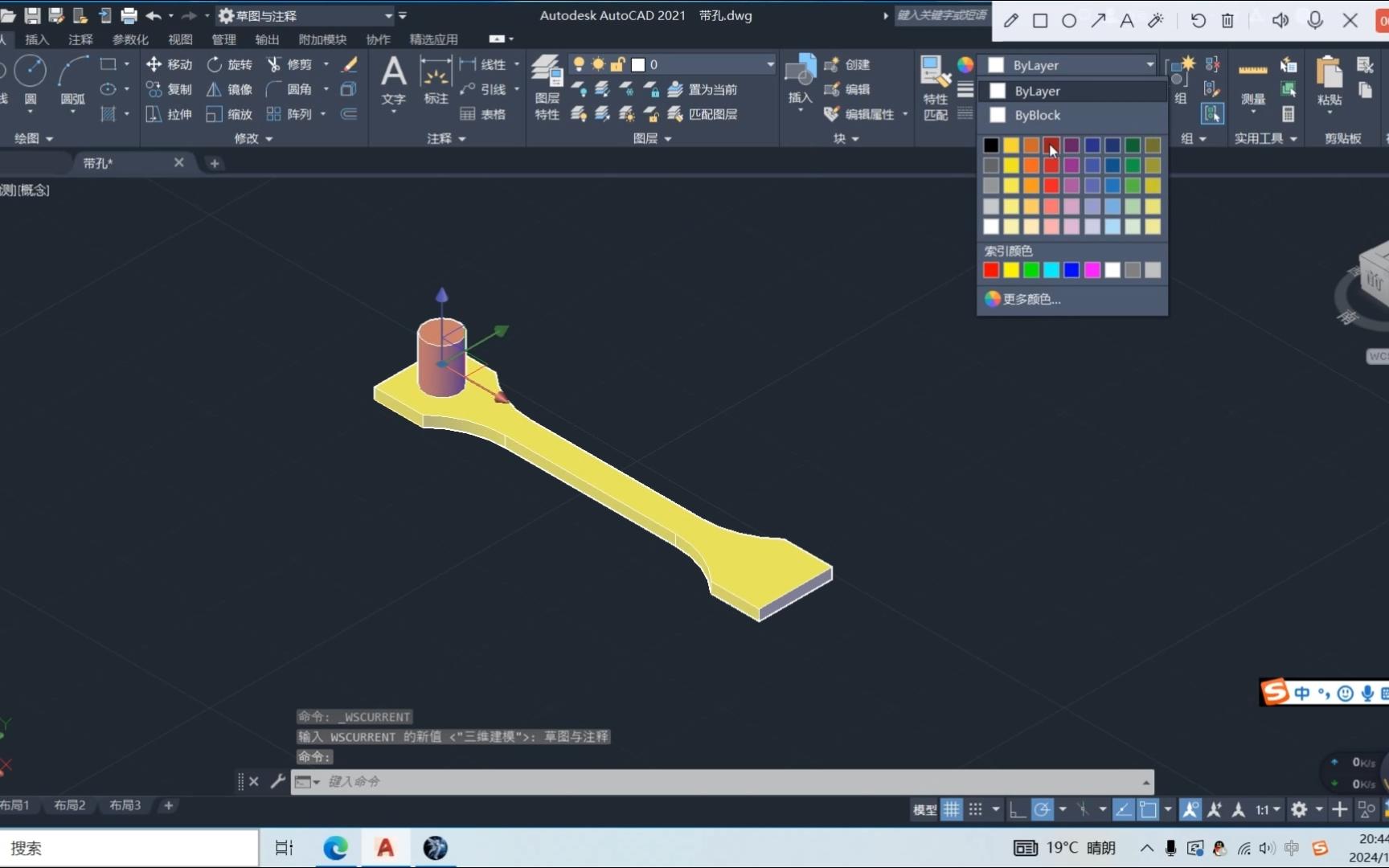Click the Paste (粘贴) icon
This screenshot has height=868, width=1389.
pos(1330,80)
